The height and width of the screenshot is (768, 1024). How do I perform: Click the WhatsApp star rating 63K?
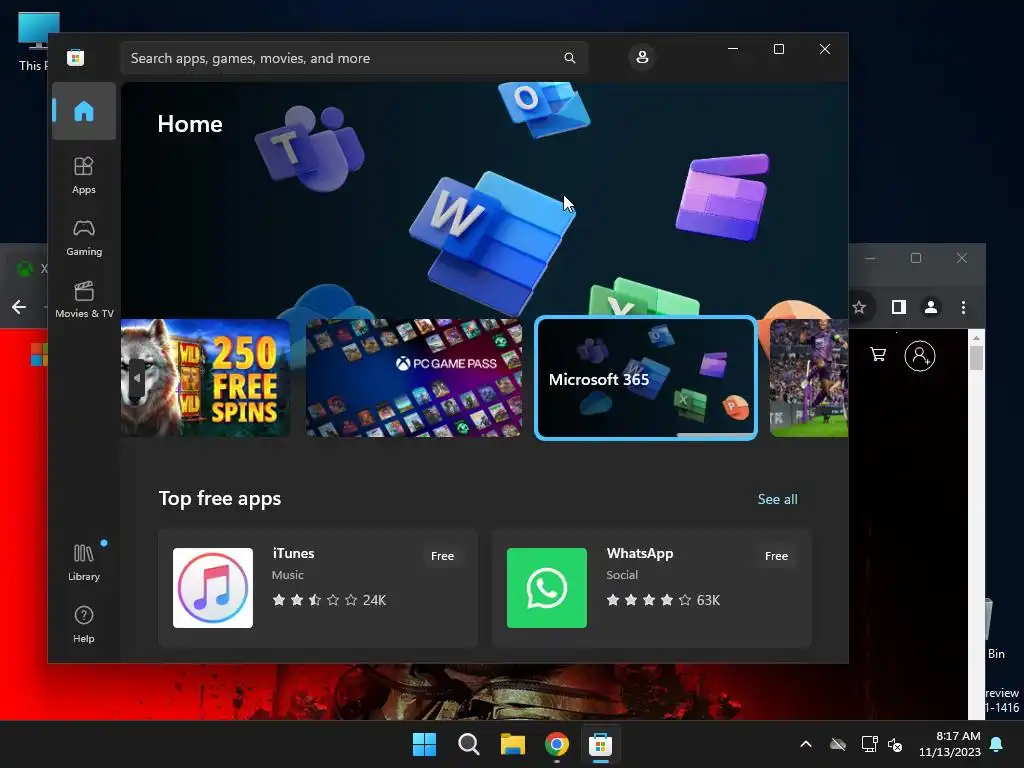tap(663, 600)
